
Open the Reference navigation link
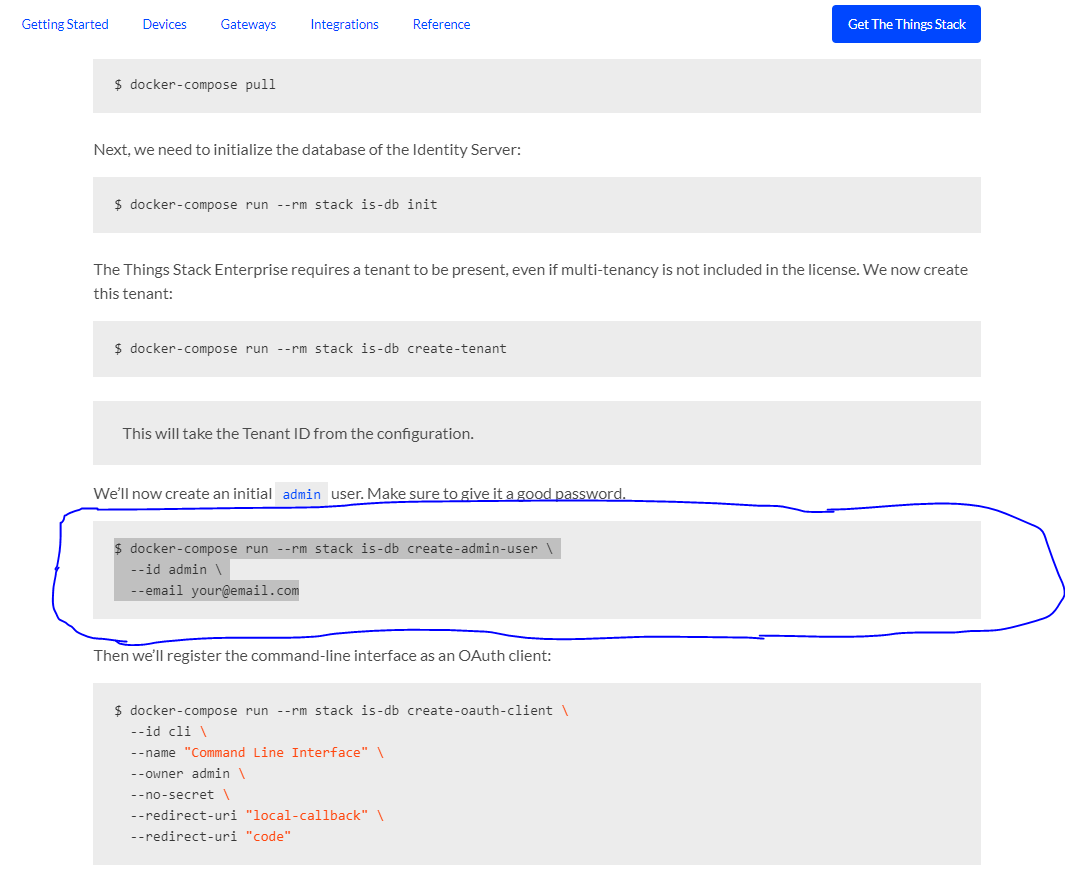[441, 24]
